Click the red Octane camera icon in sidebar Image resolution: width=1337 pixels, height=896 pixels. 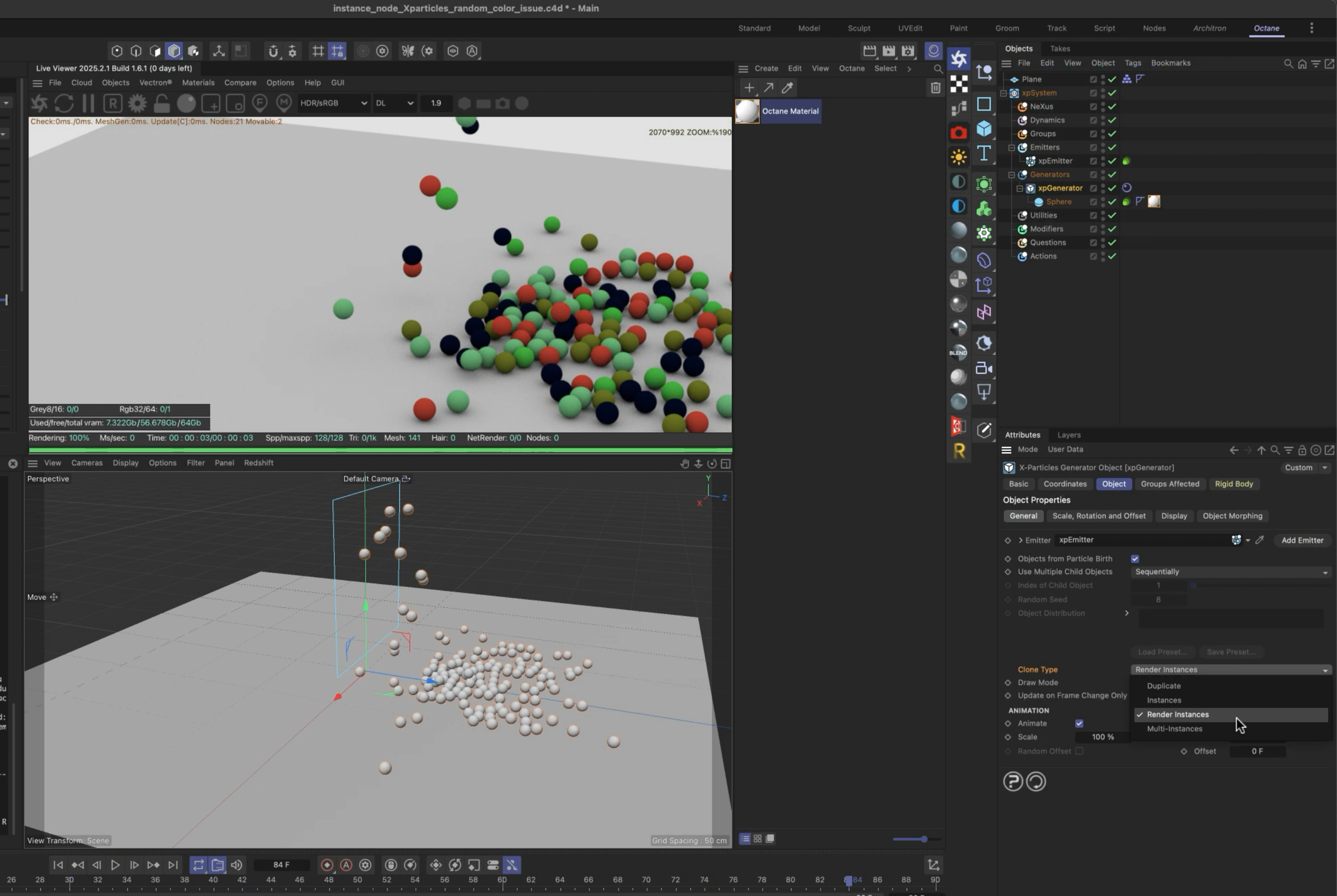point(958,133)
